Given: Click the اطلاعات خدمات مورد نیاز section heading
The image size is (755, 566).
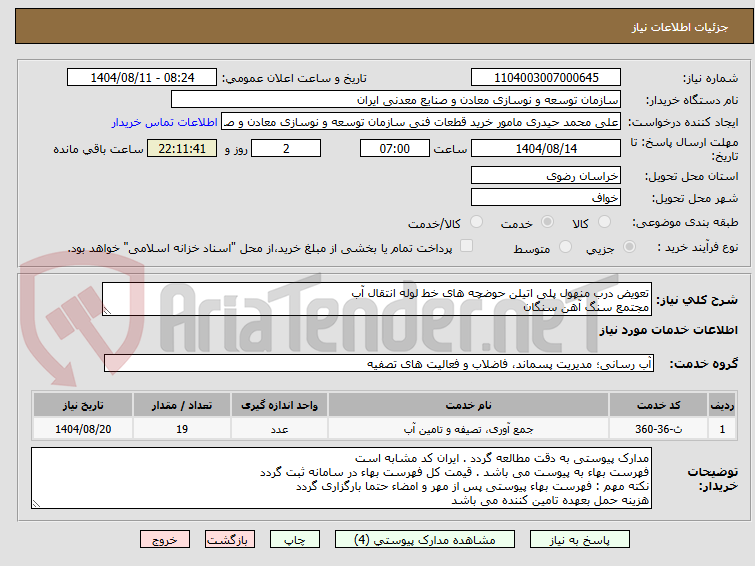Looking at the screenshot, I should tap(668, 330).
